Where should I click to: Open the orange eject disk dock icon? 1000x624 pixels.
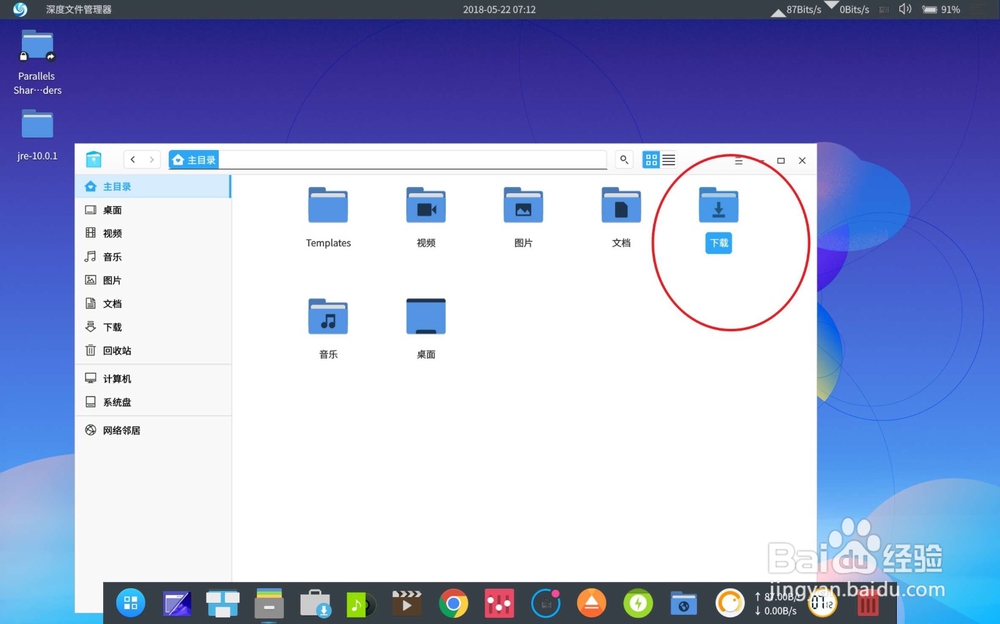point(591,603)
